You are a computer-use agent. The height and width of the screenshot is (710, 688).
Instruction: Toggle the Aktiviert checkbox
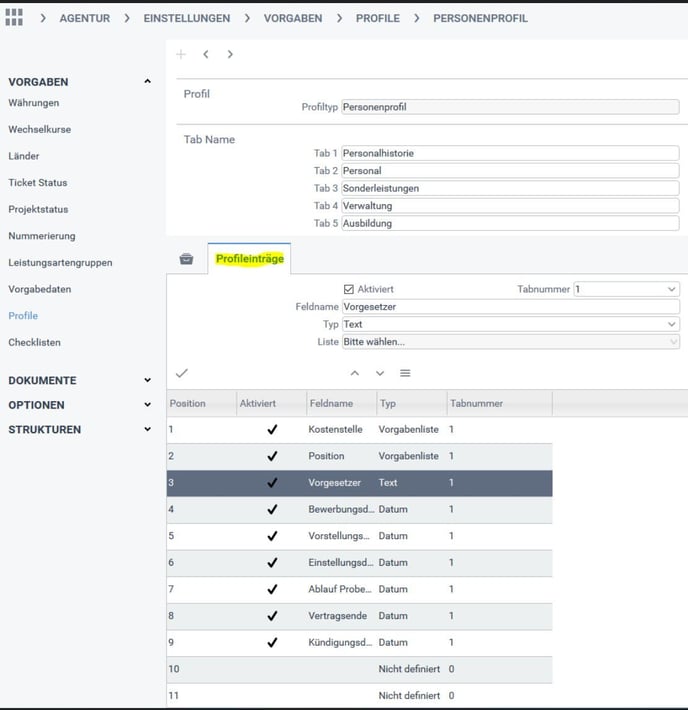point(349,289)
